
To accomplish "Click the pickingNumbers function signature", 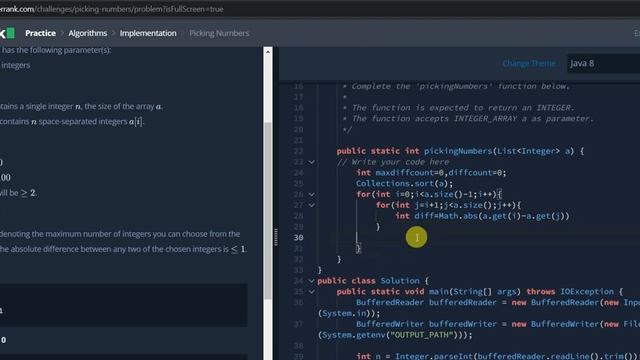I will [x=460, y=151].
